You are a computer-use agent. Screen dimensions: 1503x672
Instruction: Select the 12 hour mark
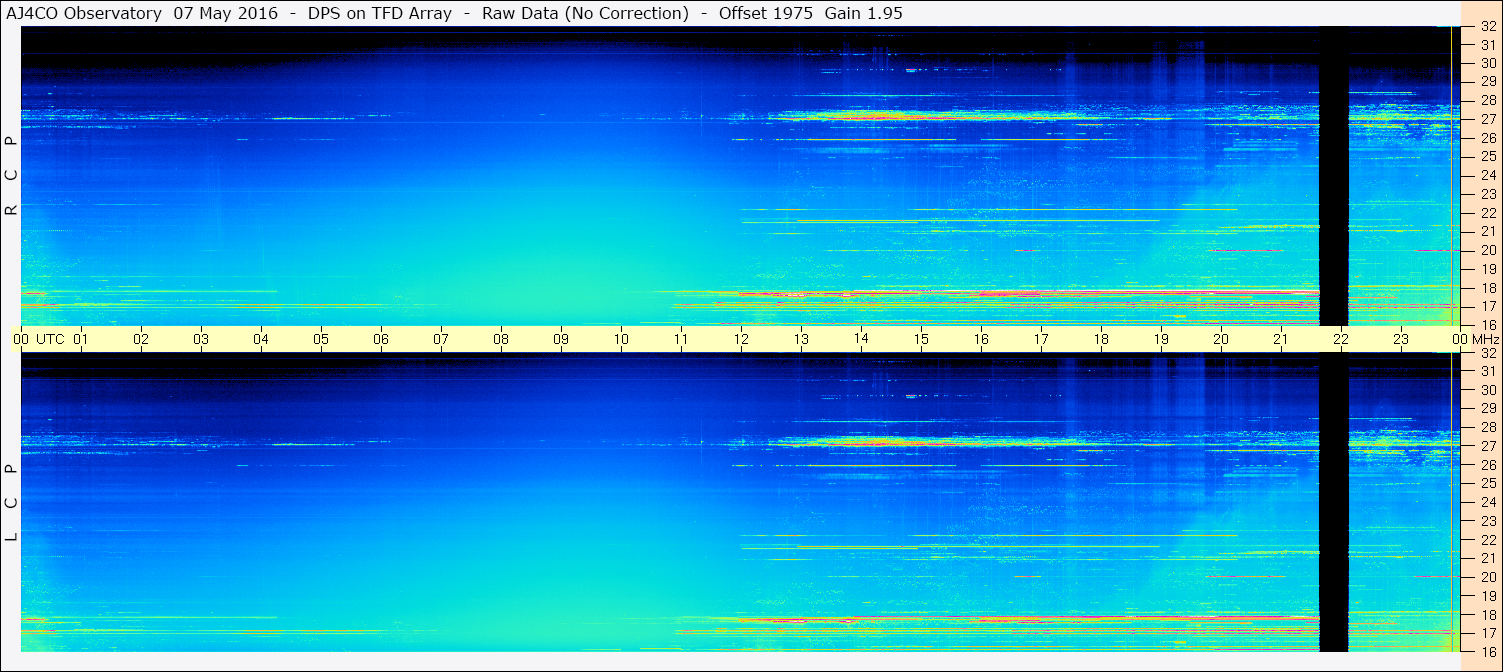point(741,339)
